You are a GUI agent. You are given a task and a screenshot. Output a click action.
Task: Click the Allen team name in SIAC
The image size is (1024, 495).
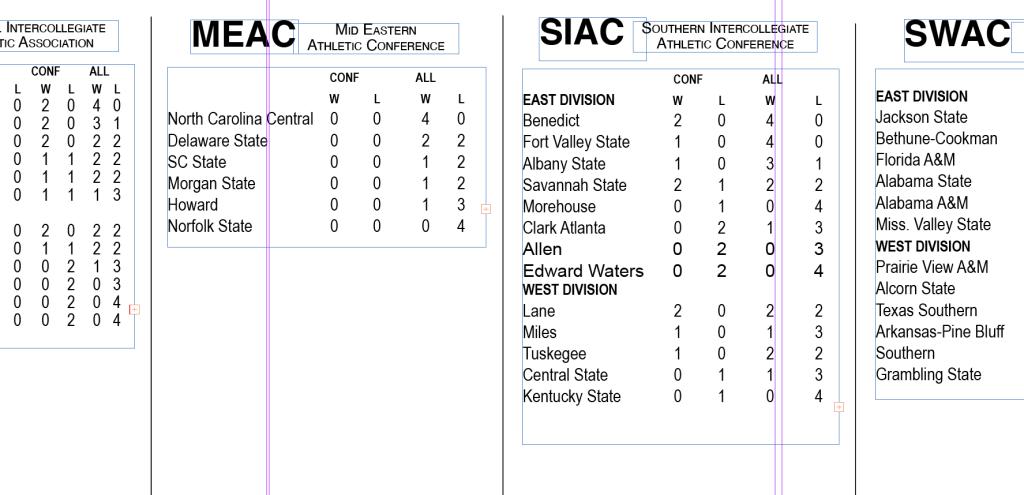pyautogui.click(x=542, y=249)
